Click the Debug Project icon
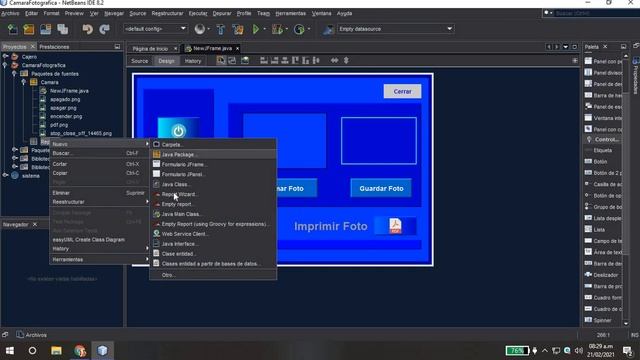 tap(278, 29)
